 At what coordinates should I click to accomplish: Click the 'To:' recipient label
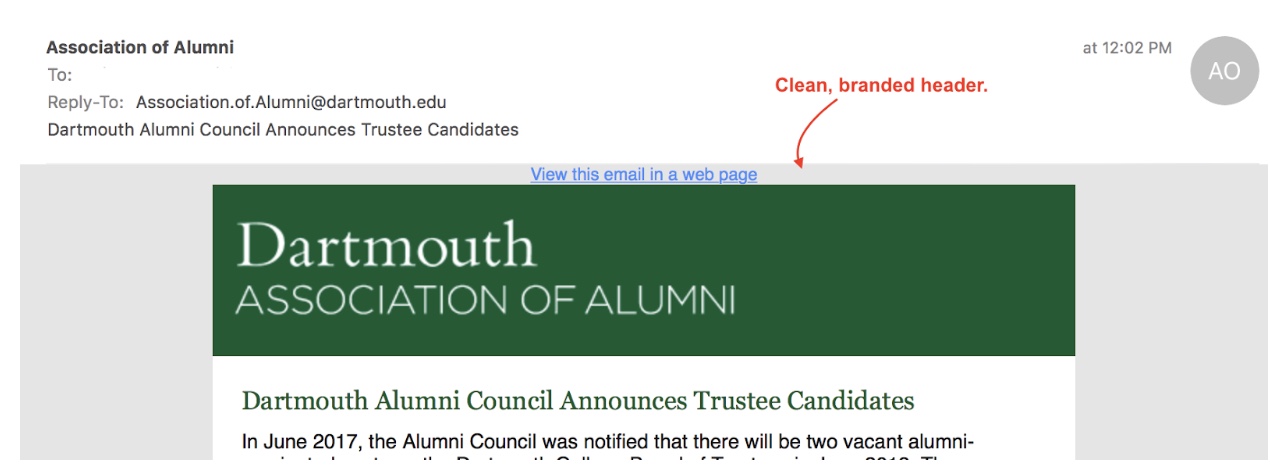[59, 75]
